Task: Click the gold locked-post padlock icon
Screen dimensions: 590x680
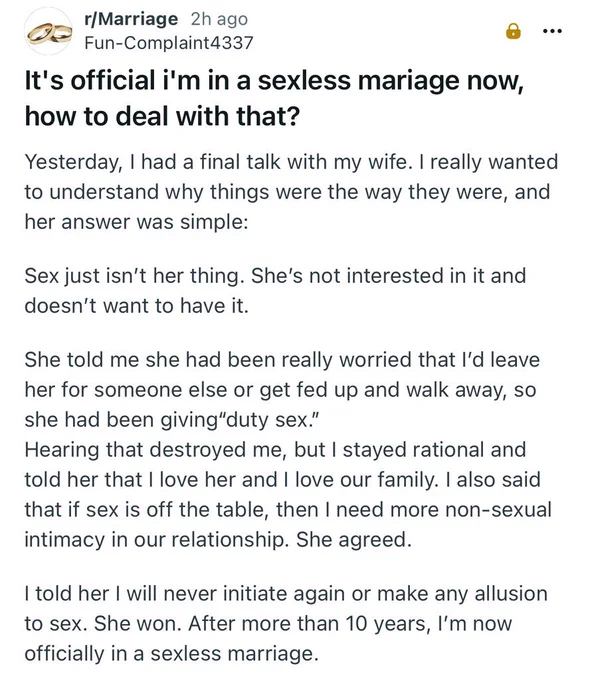Action: coord(513,31)
